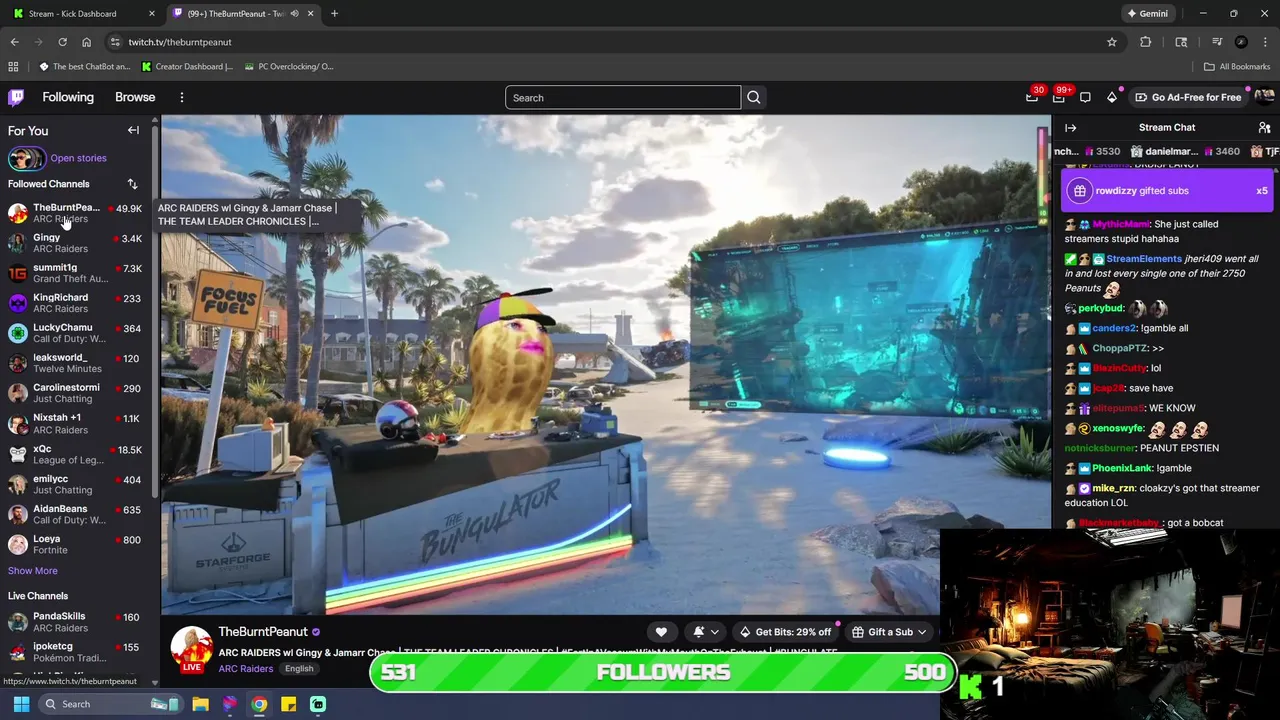Open a new browser tab

click(334, 14)
